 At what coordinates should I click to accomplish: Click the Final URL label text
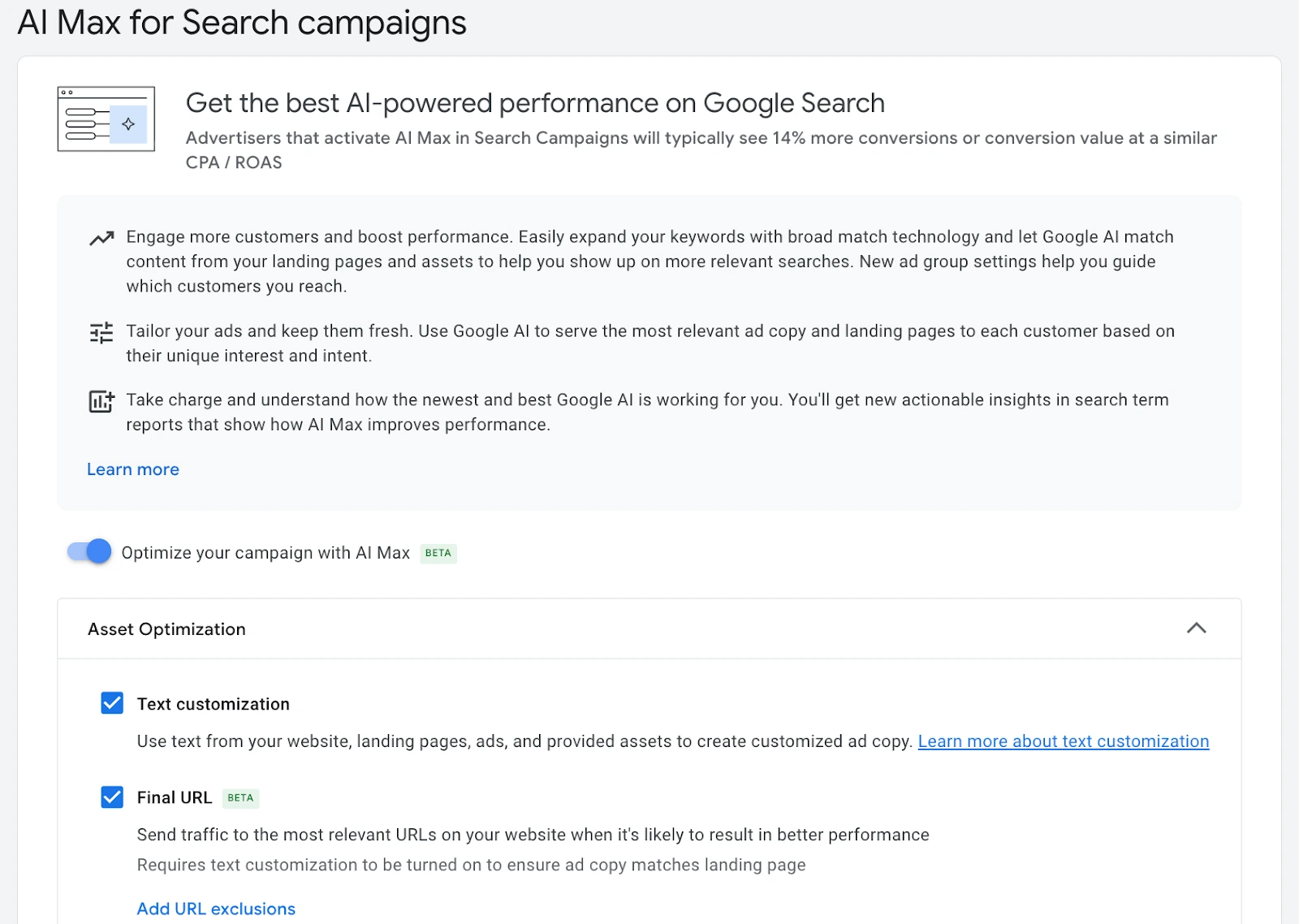coord(174,798)
